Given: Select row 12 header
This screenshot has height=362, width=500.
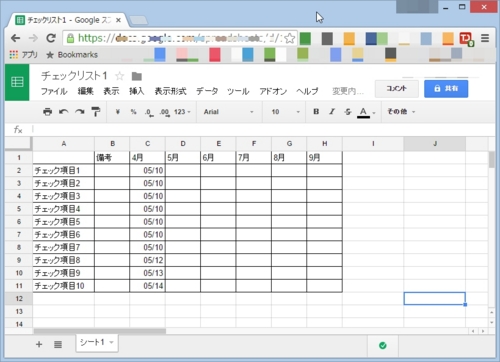Looking at the screenshot, I should 19,299.
